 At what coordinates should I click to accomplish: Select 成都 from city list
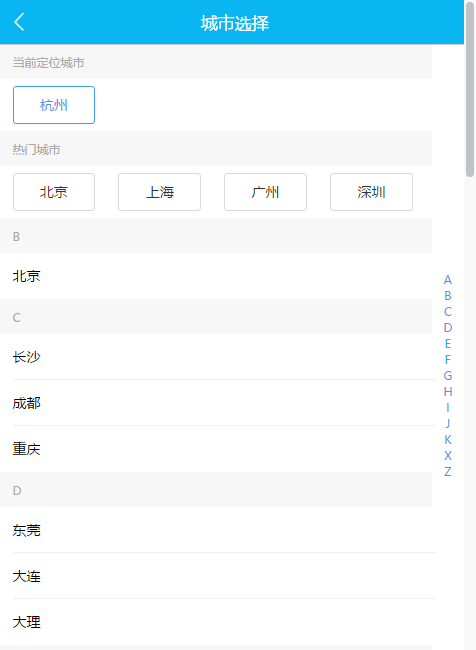pyautogui.click(x=216, y=403)
